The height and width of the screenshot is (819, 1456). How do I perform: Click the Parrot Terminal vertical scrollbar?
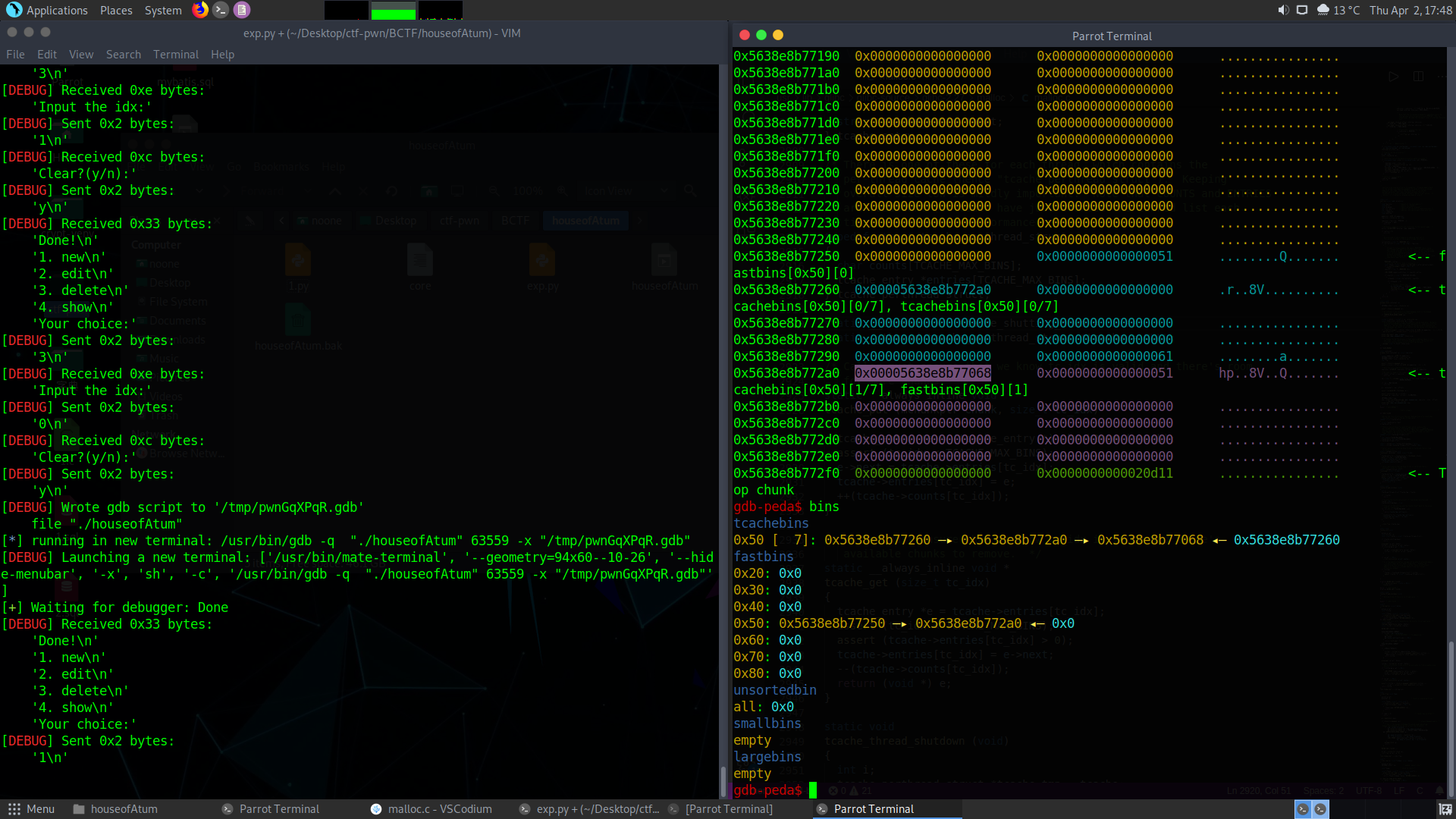coord(1451,717)
